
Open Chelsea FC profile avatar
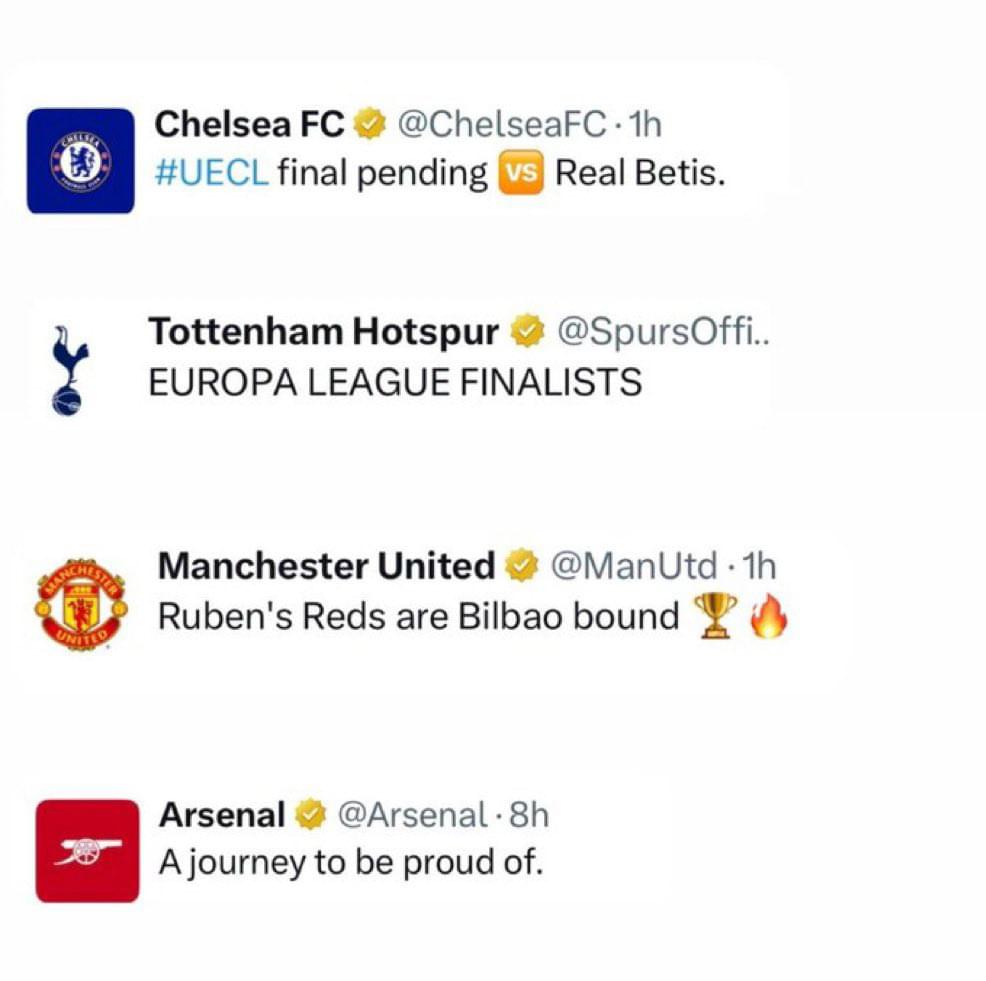pos(80,161)
